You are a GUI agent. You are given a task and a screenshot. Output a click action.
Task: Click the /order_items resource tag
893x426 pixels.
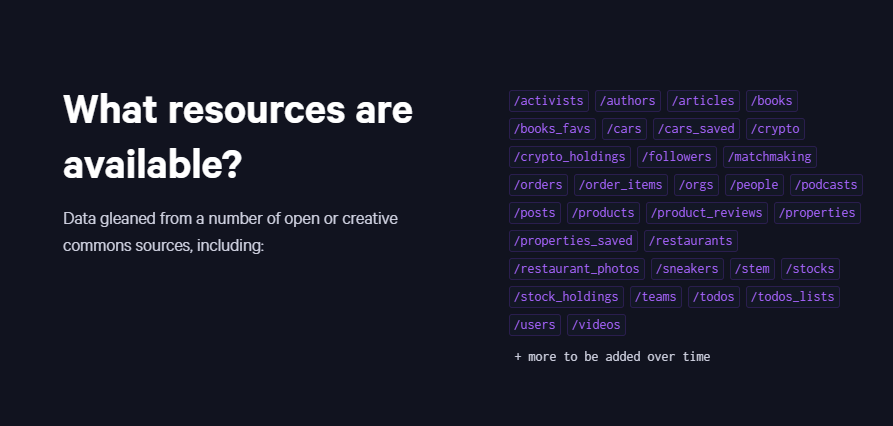pos(621,185)
